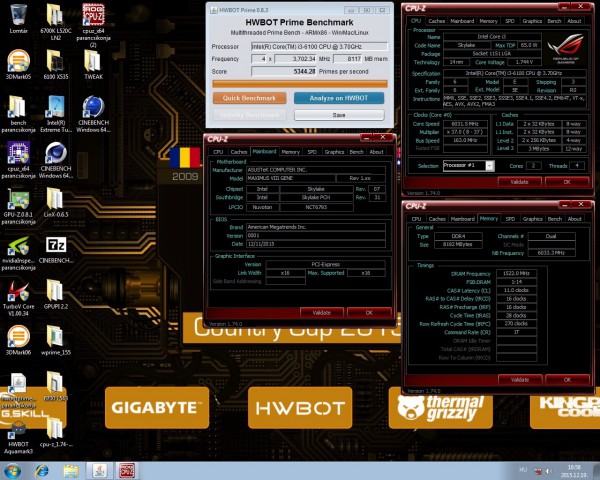
Task: Open the CPU tab in the Mainboard CPU-Z window
Action: [x=218, y=152]
